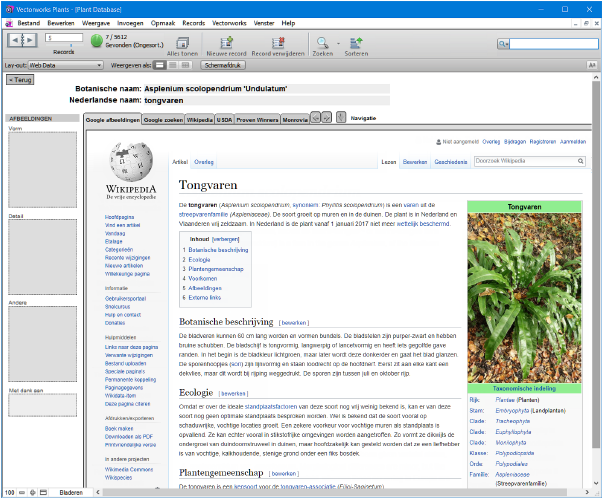
Task: Zoom out with status bar minus icon
Action: point(22,493)
